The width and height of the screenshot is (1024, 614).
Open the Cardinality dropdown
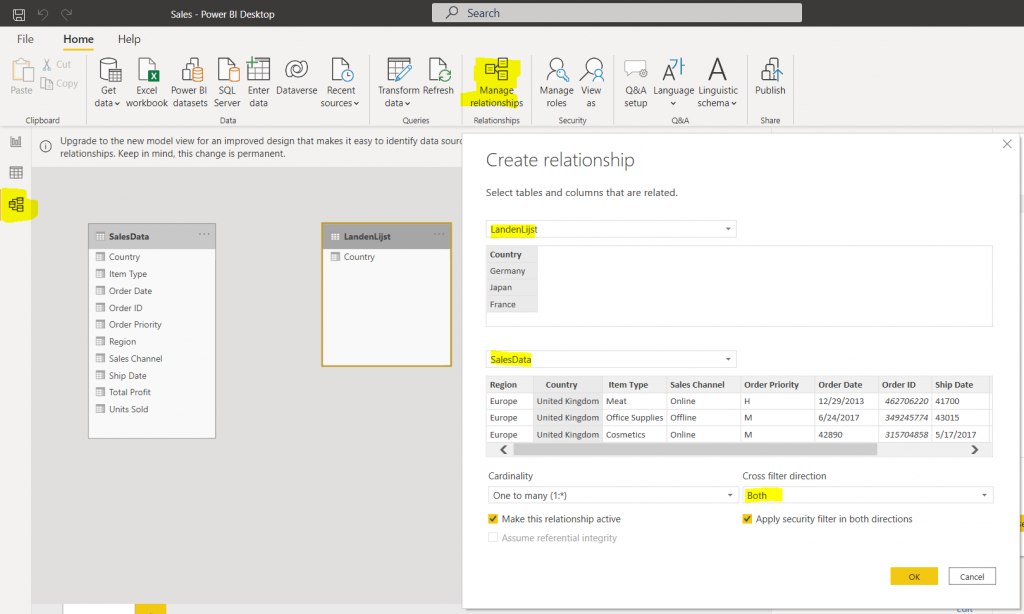click(x=613, y=495)
